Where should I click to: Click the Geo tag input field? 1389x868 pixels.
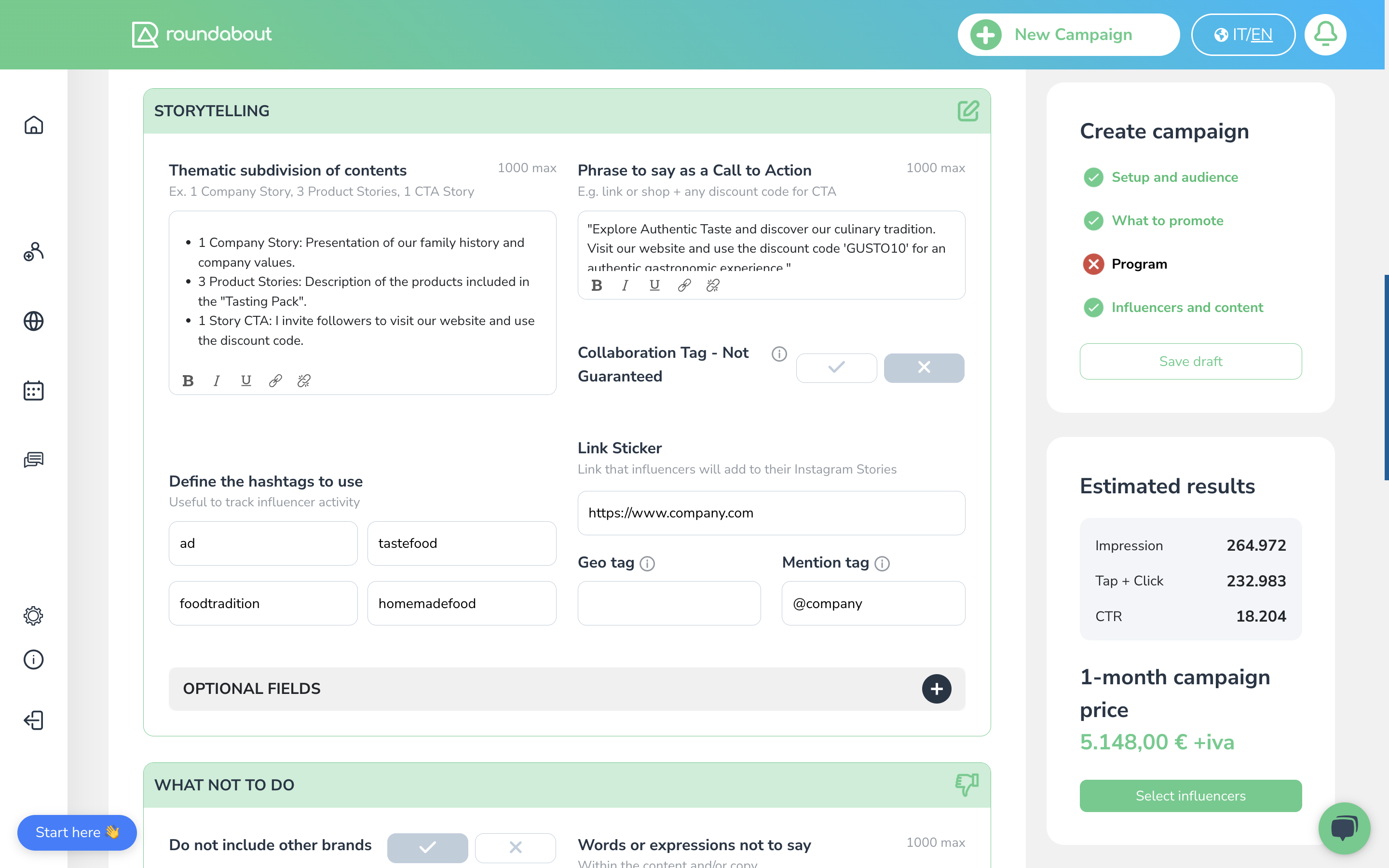point(668,603)
